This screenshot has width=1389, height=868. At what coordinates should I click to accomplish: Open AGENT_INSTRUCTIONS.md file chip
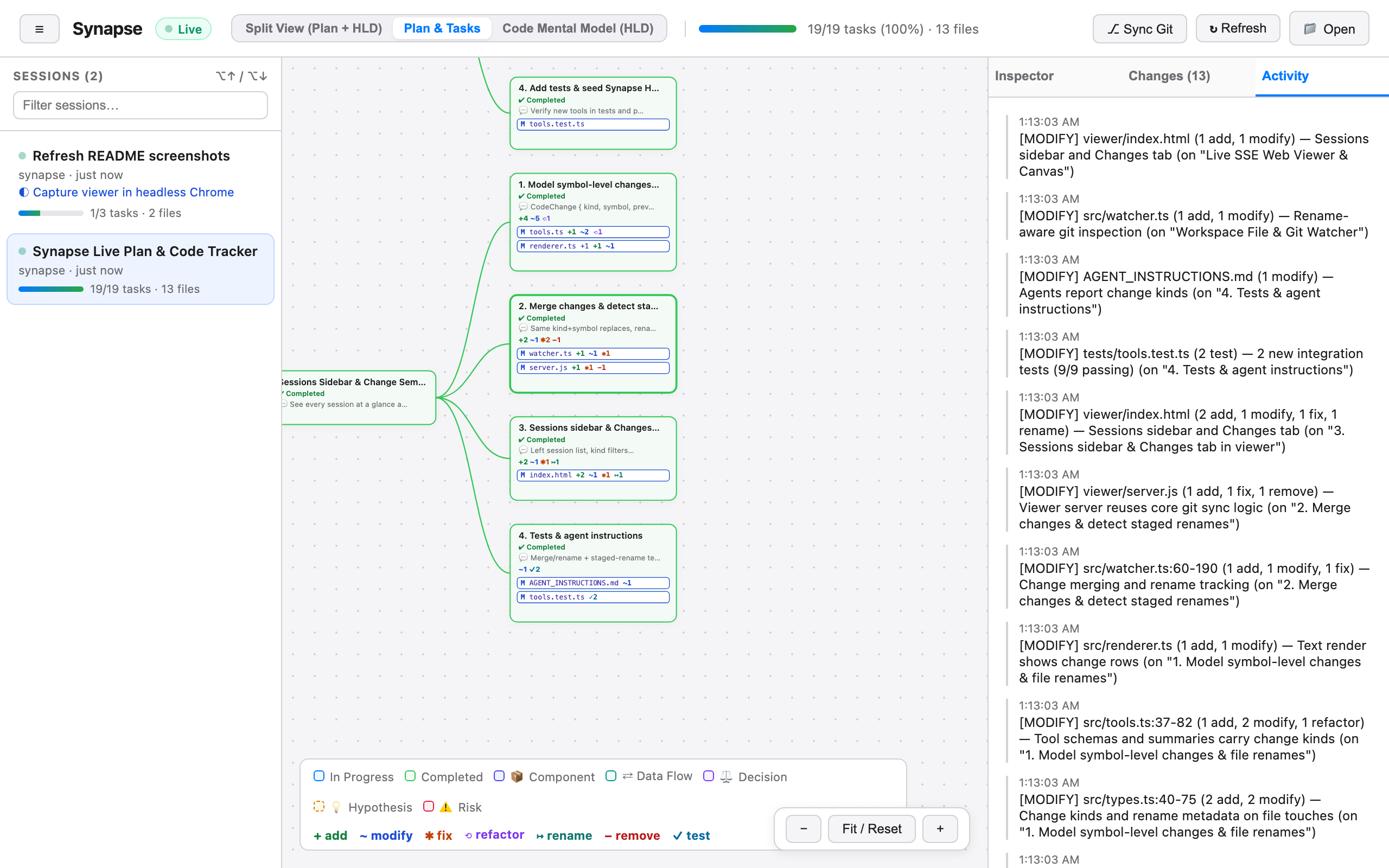(x=593, y=583)
